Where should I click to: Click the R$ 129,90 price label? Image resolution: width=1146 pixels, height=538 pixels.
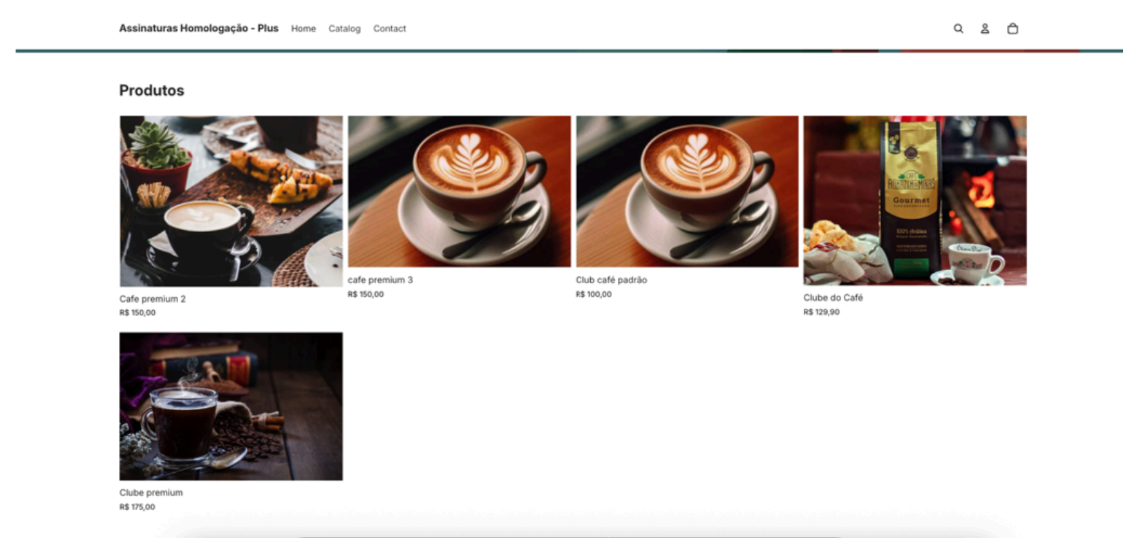pyautogui.click(x=821, y=312)
